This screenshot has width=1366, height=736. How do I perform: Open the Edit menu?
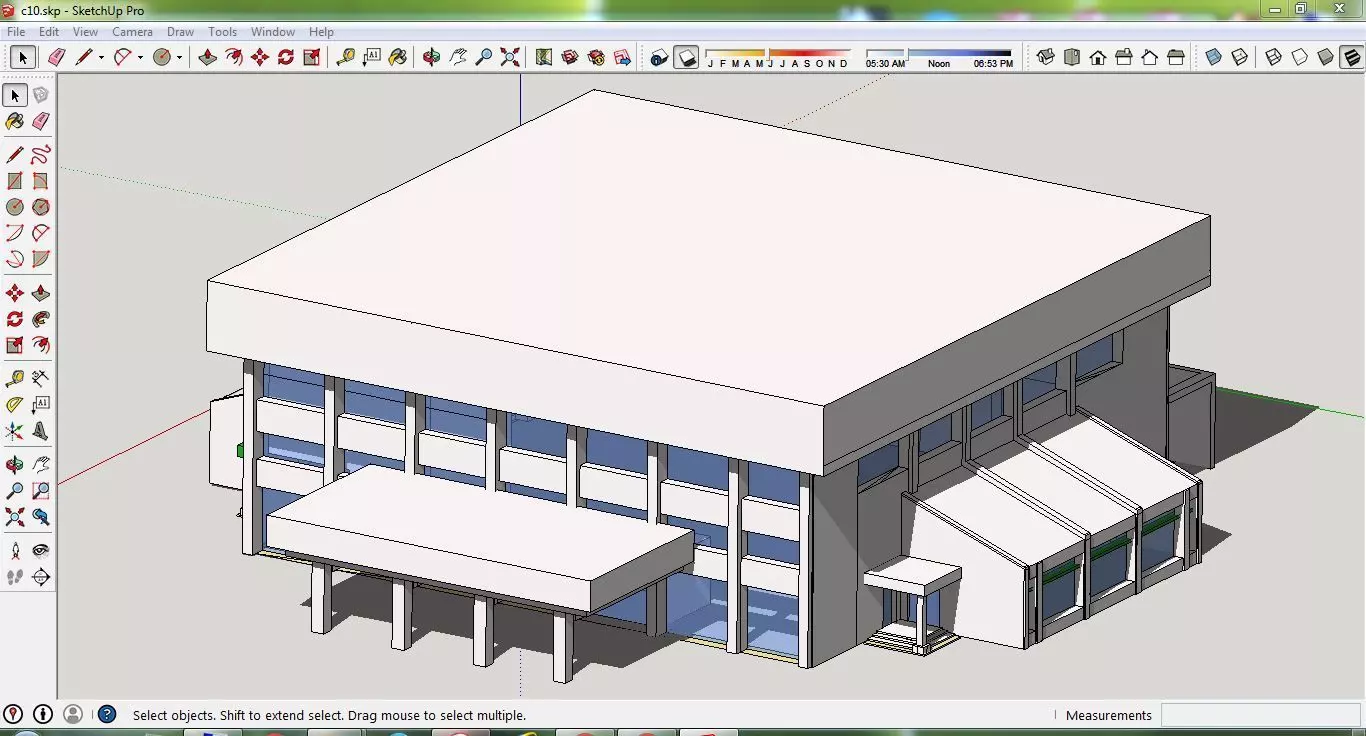(49, 32)
